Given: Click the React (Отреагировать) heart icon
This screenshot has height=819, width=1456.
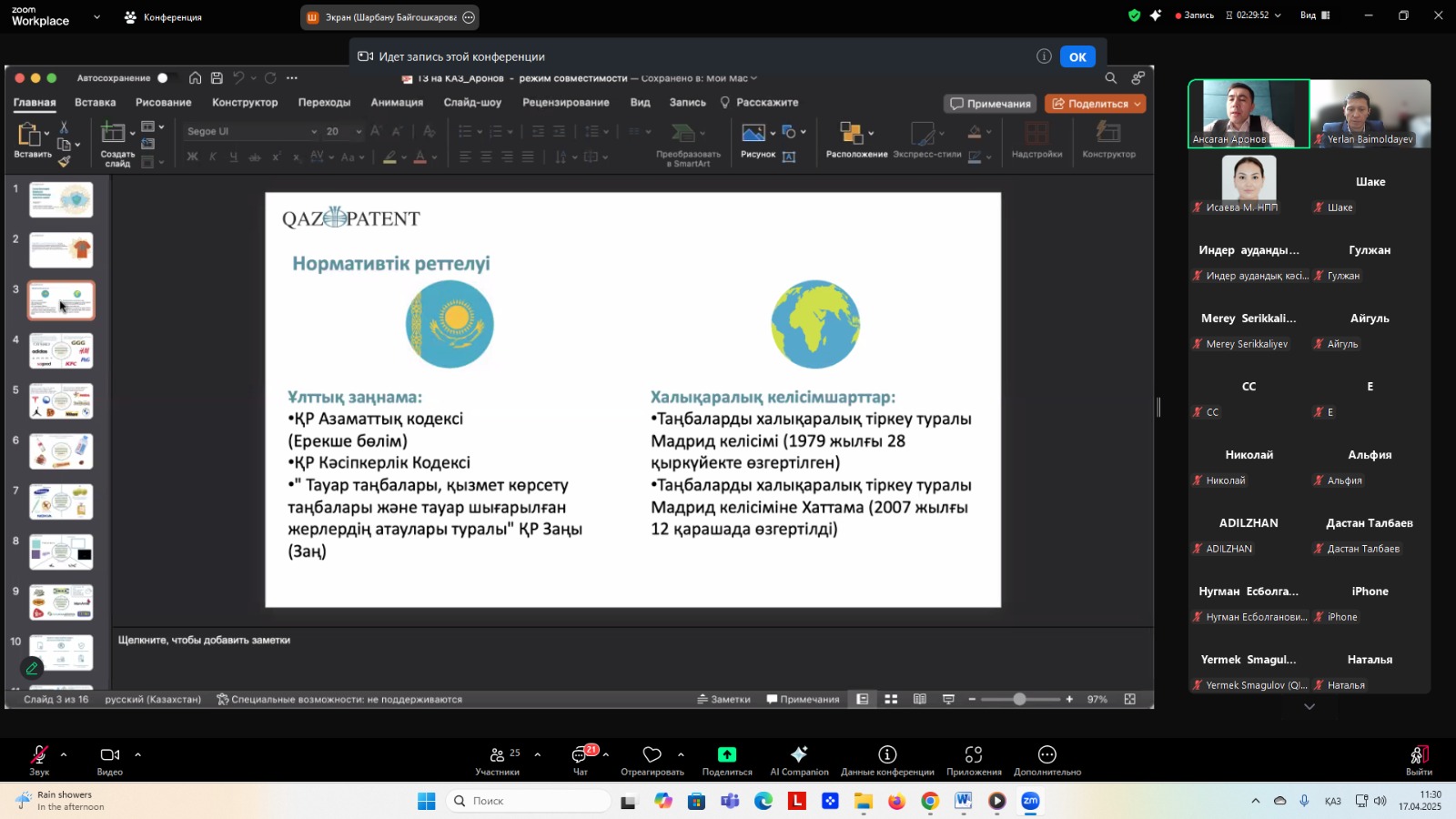Looking at the screenshot, I should pos(652,755).
